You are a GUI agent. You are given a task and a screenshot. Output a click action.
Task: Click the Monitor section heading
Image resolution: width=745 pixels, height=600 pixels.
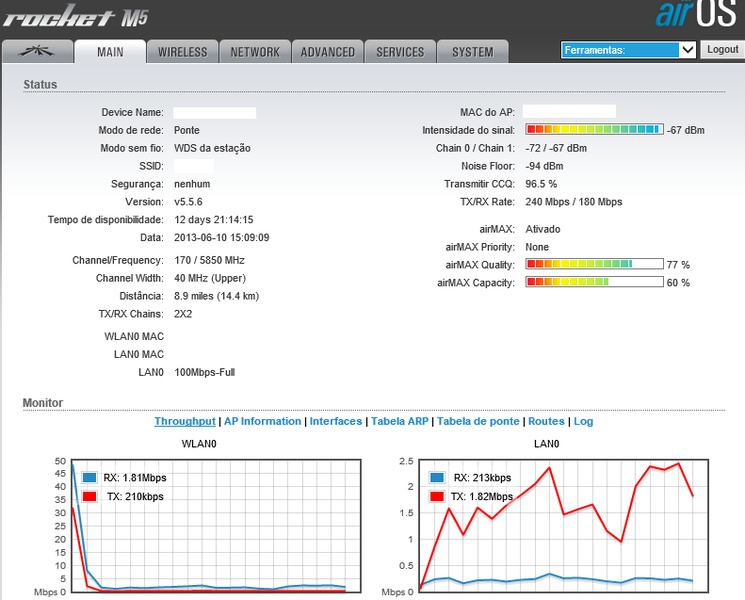coord(43,402)
